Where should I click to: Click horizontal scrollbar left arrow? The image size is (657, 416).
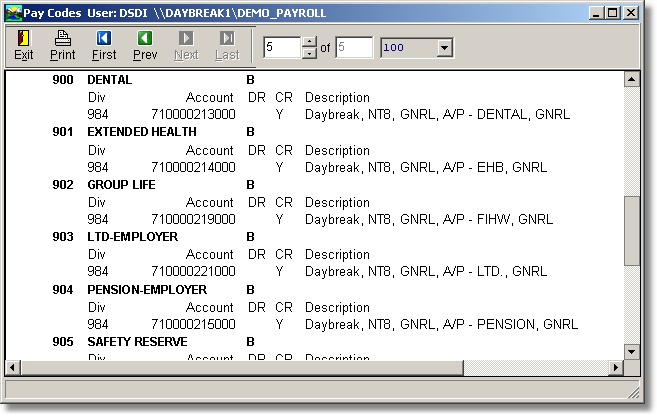coord(12,367)
